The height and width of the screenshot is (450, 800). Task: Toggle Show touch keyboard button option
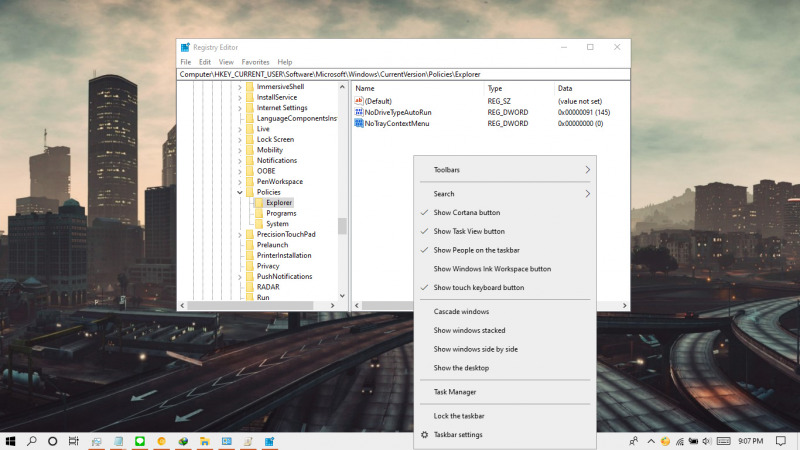click(x=505, y=287)
